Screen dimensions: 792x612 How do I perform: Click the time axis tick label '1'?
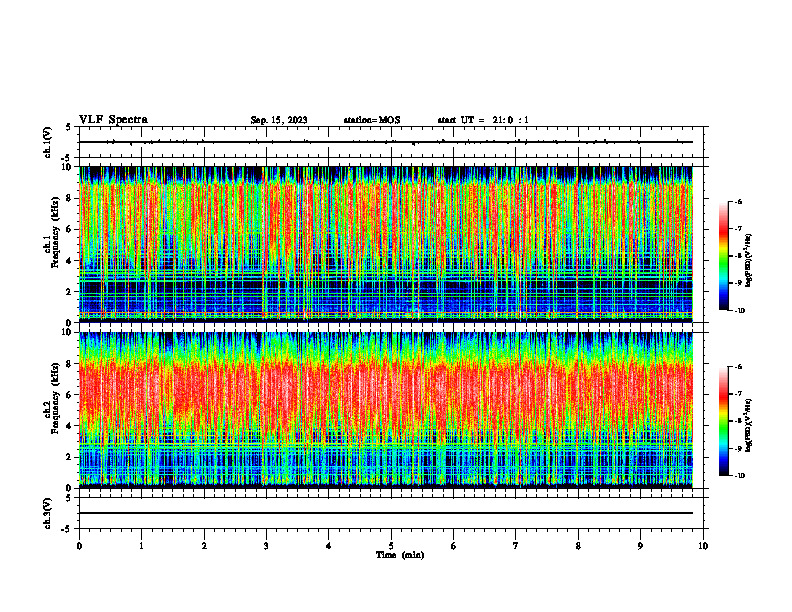pyautogui.click(x=142, y=546)
